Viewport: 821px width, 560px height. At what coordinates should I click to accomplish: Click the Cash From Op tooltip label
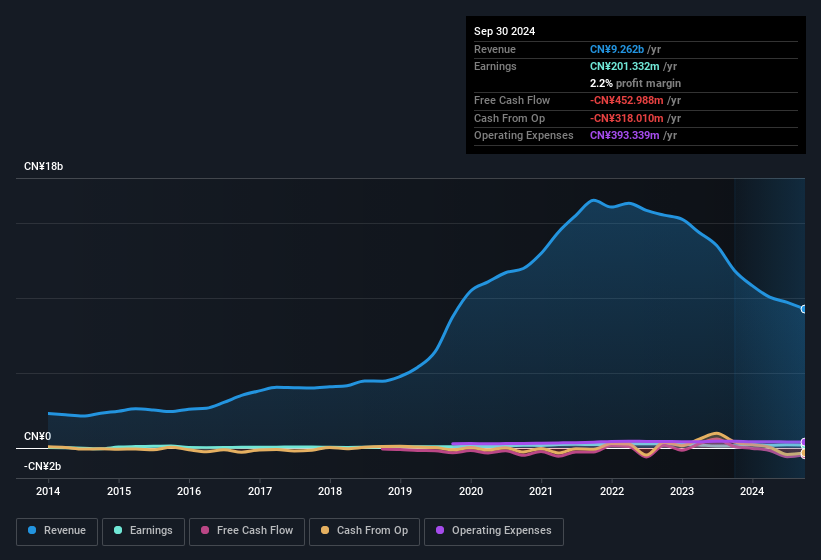coord(509,118)
